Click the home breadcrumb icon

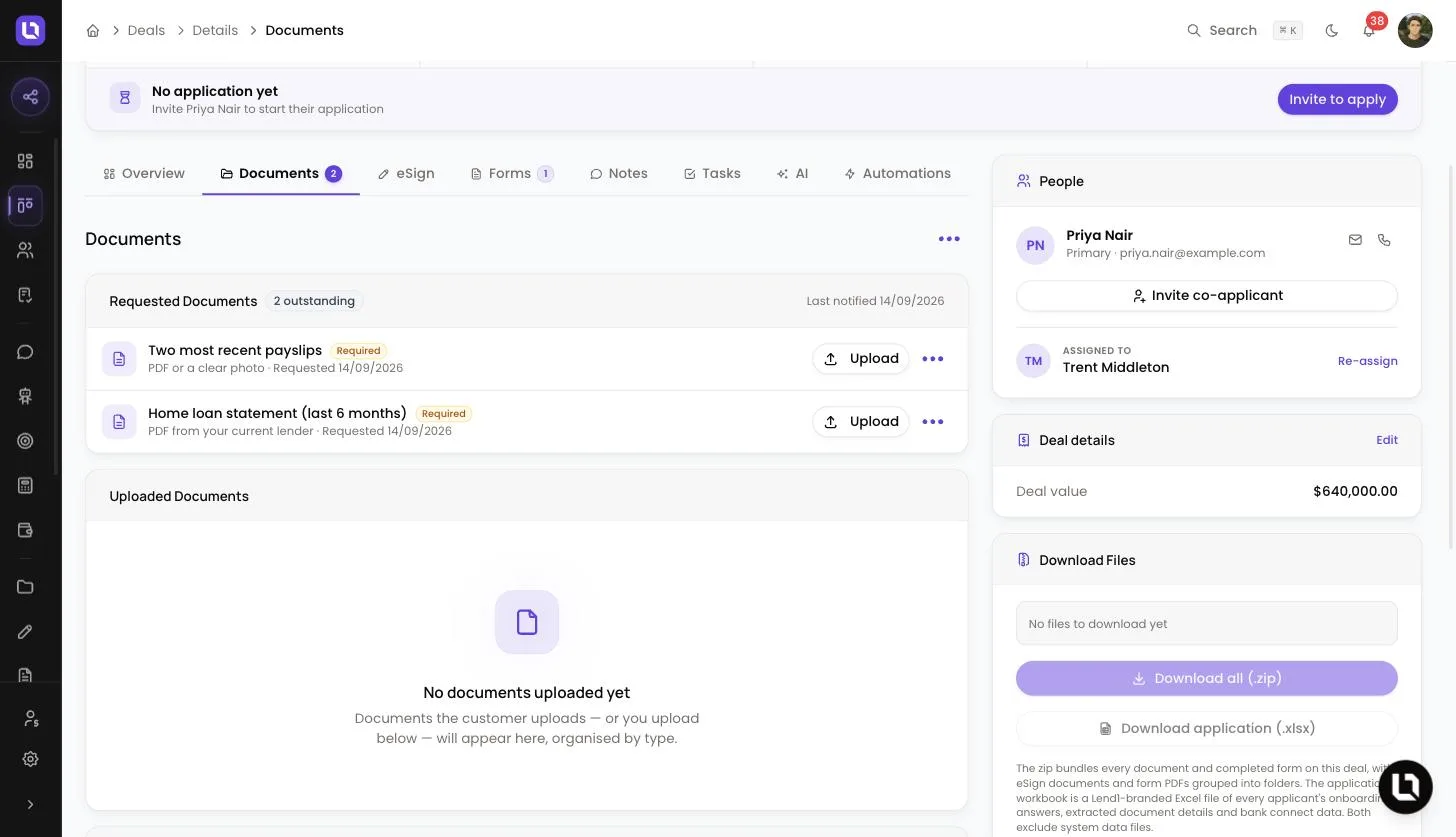93,31
